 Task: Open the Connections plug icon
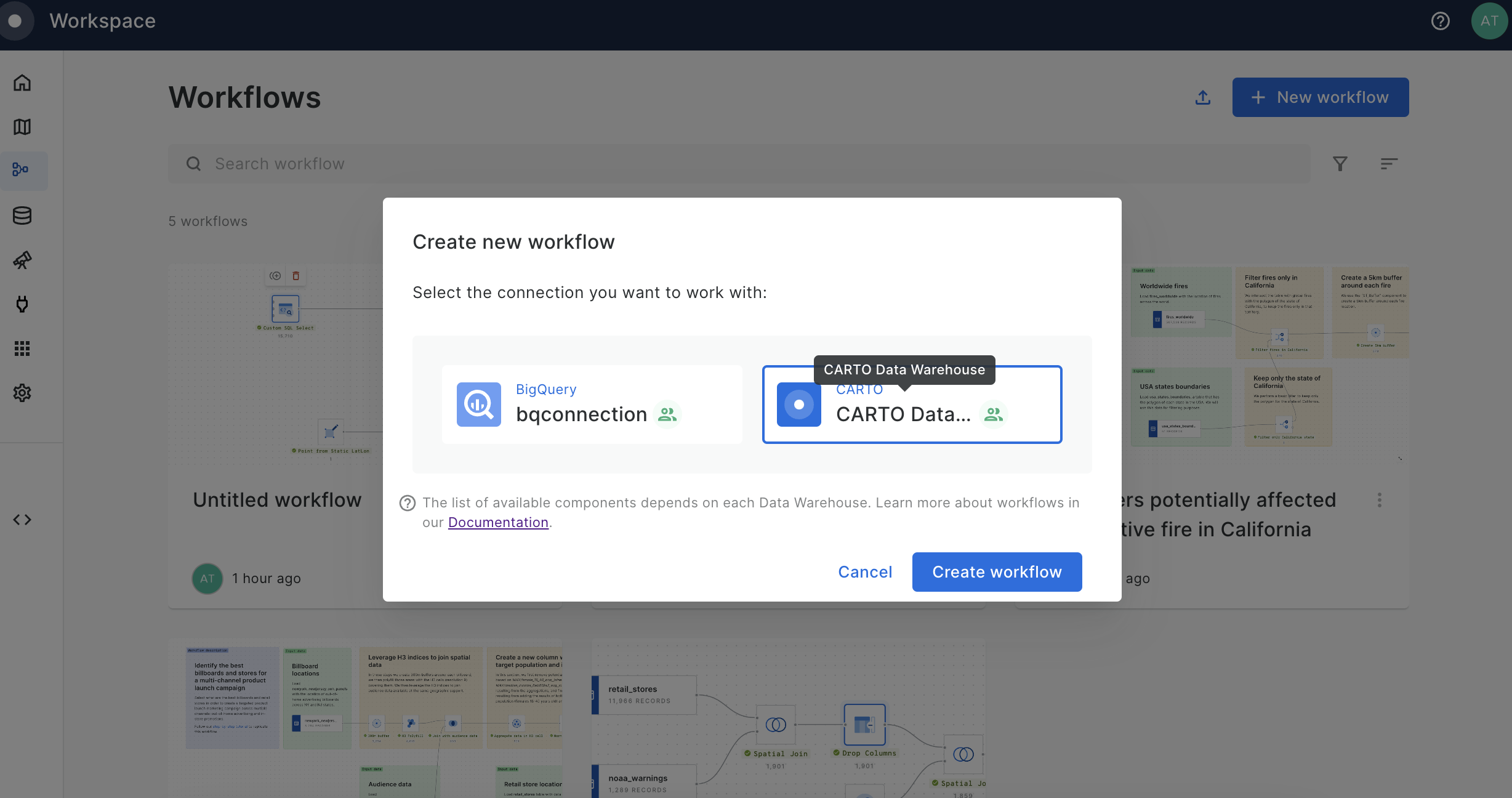tap(22, 304)
